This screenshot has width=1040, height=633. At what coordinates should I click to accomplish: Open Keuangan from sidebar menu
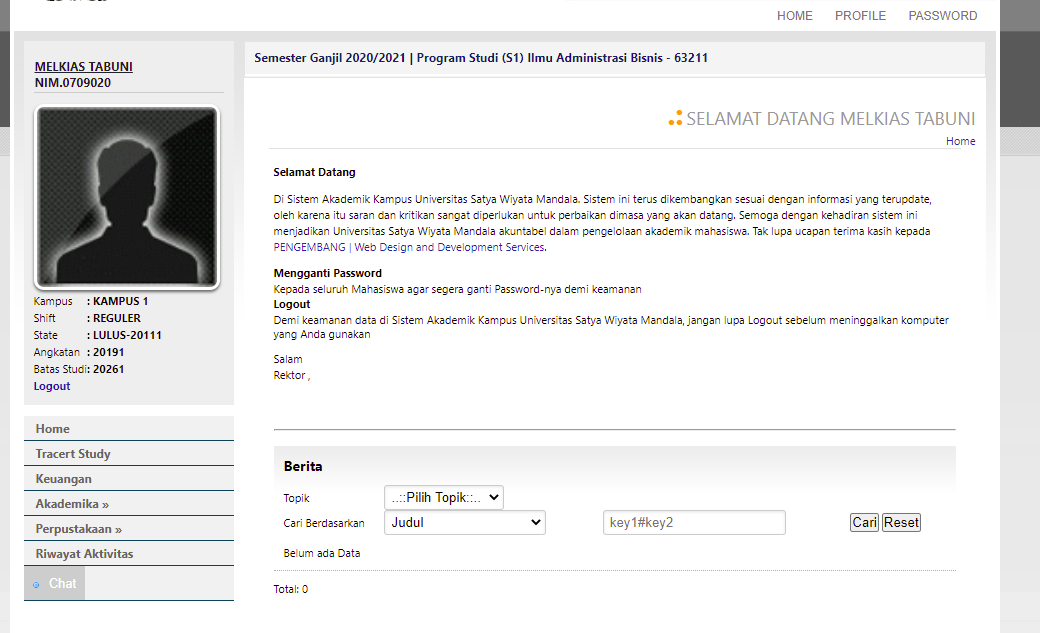coord(63,479)
